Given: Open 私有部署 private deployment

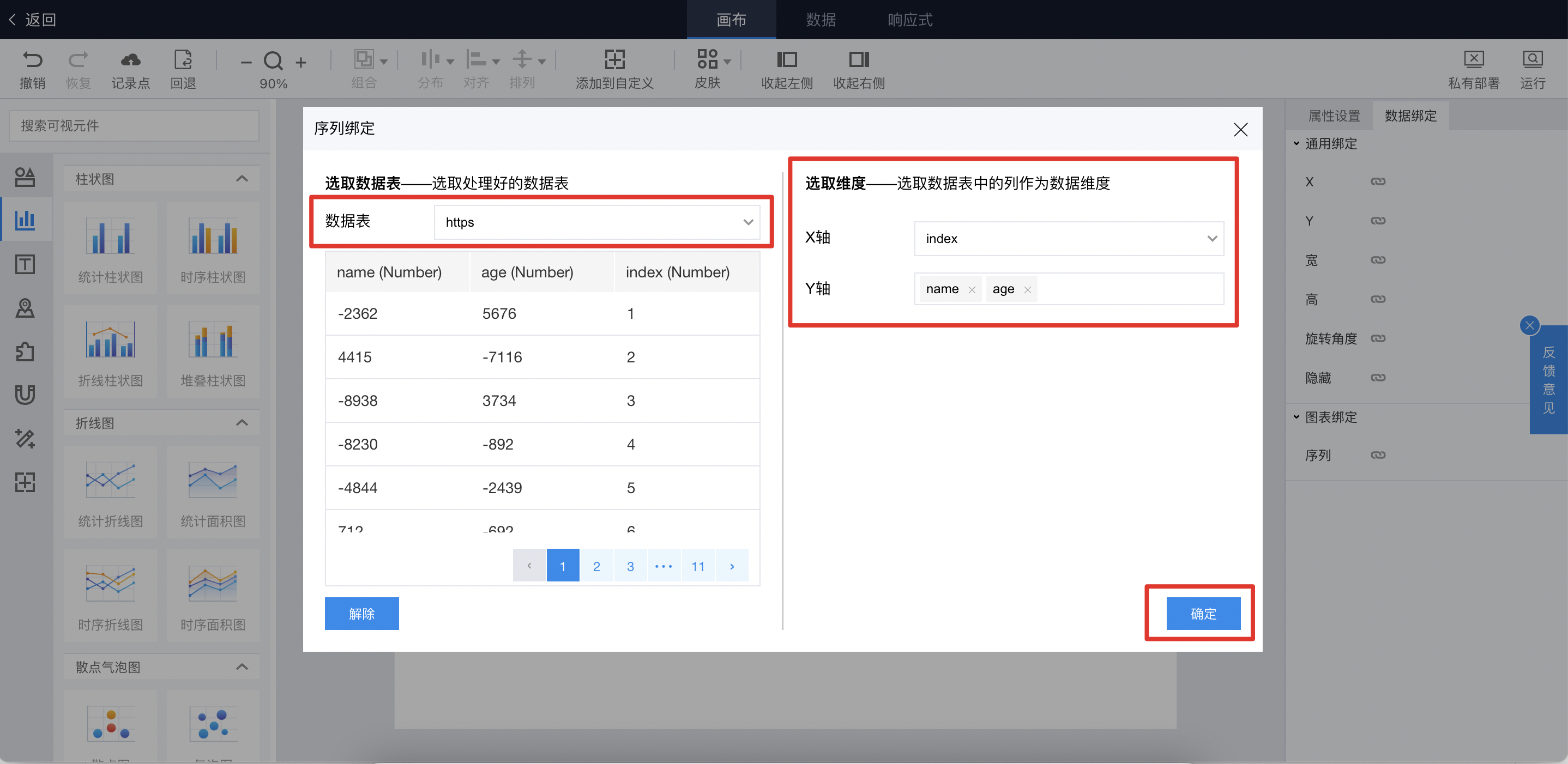Looking at the screenshot, I should tap(1473, 59).
